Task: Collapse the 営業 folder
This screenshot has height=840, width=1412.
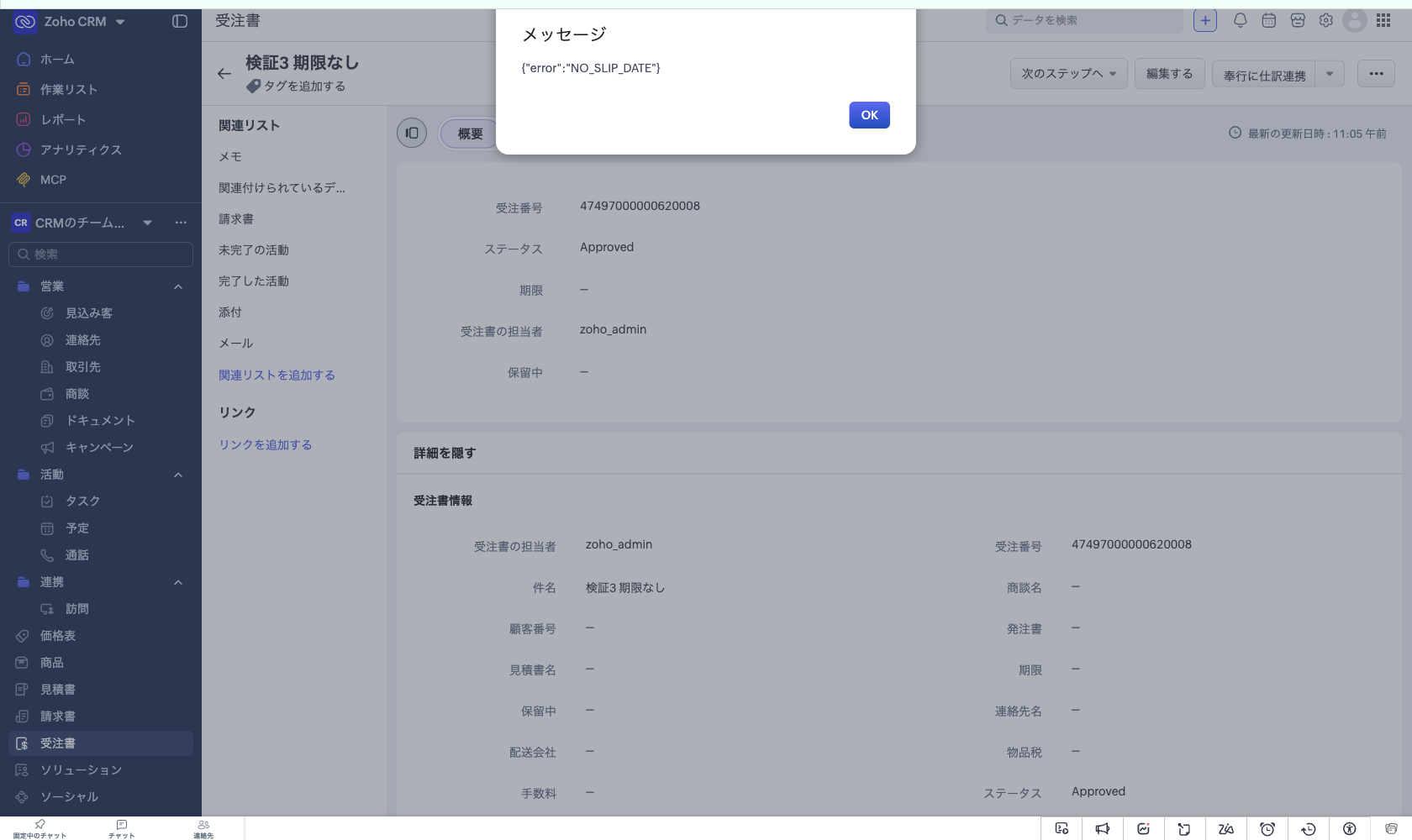Action: 178,286
